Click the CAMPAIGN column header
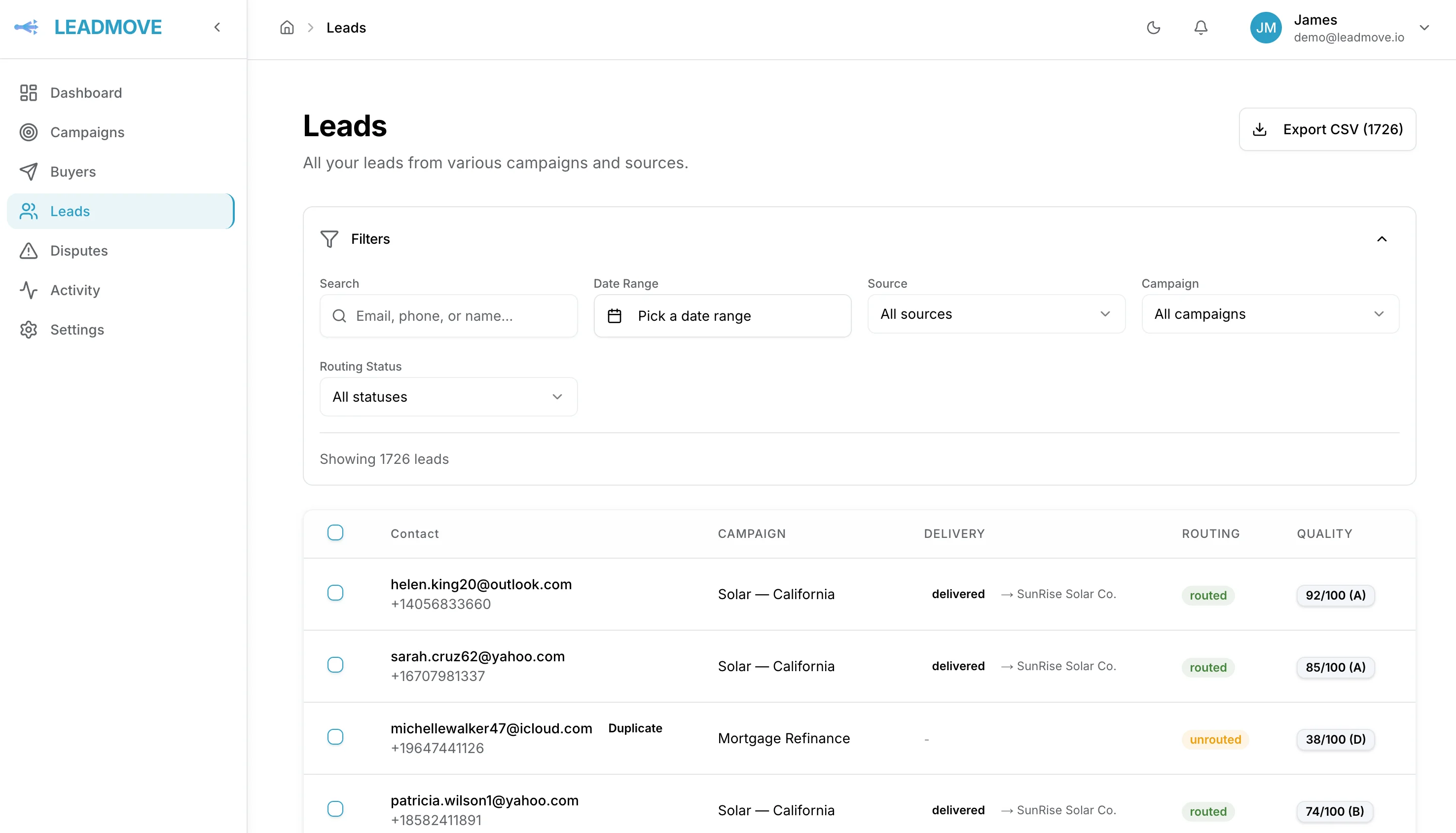Screen dimensions: 1456x833 752,534
